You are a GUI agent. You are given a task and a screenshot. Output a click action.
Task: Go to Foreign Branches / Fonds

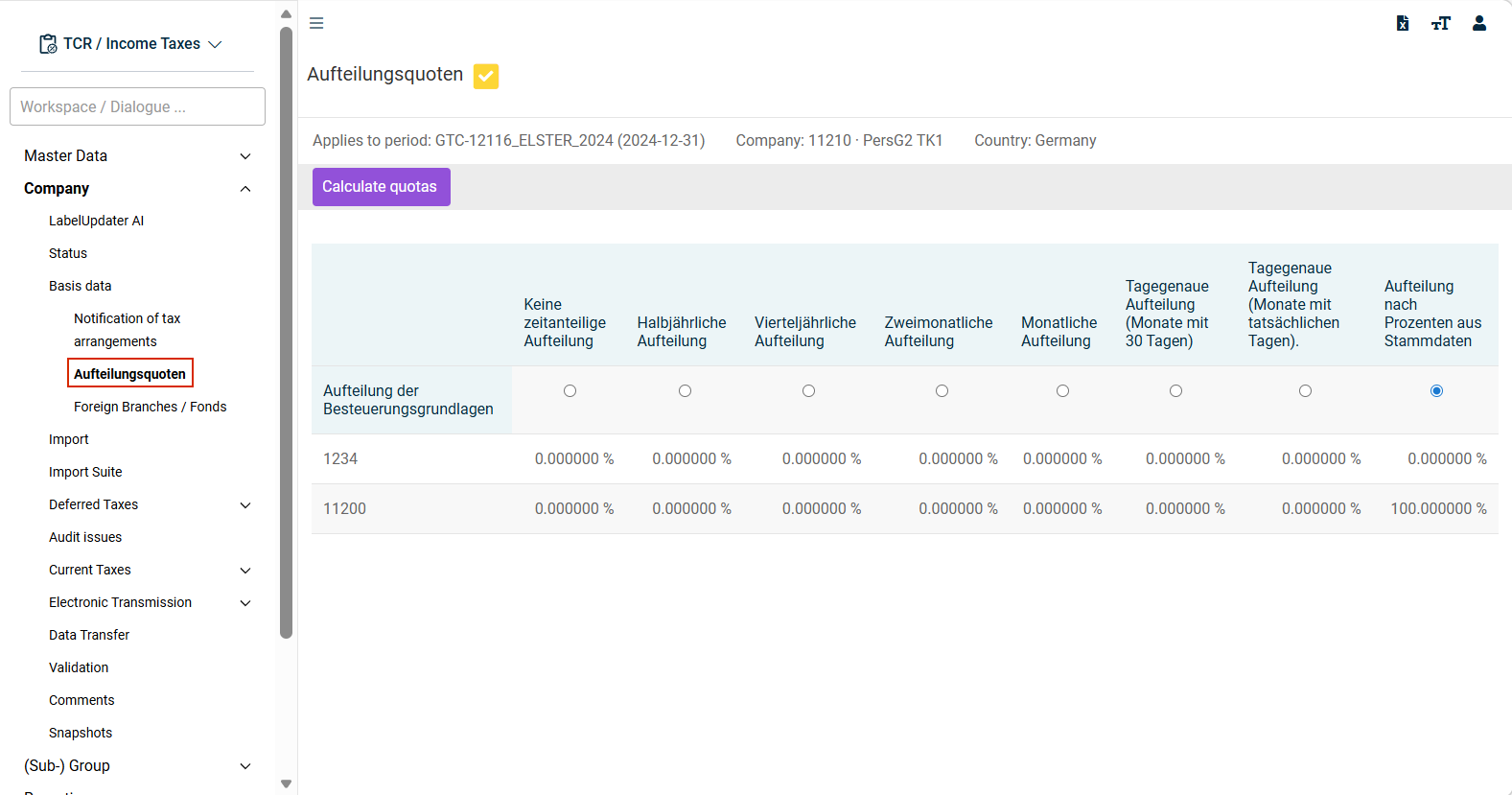pos(151,407)
